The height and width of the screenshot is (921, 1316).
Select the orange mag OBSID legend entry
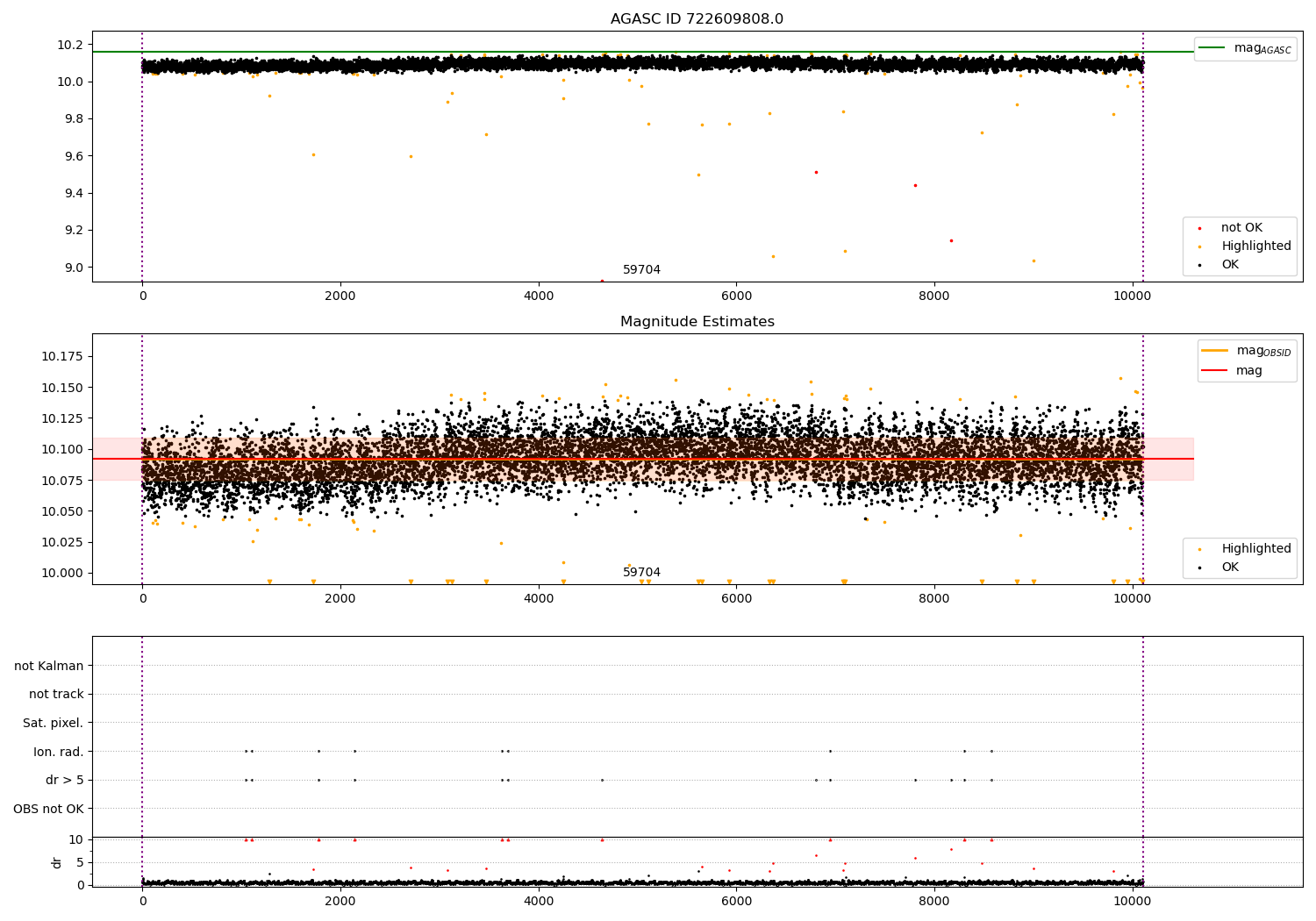1246,351
